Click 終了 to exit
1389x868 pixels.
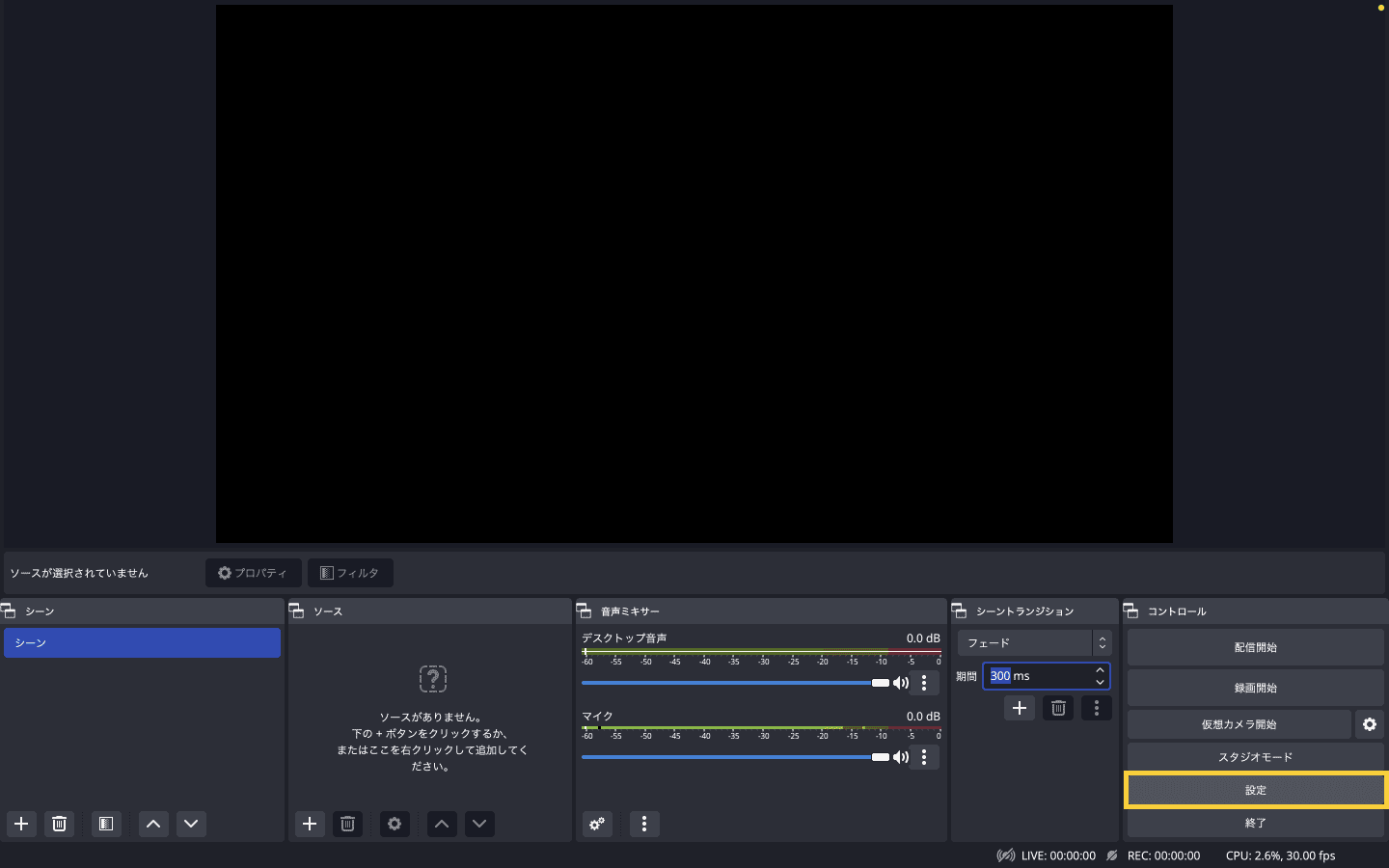(1255, 823)
